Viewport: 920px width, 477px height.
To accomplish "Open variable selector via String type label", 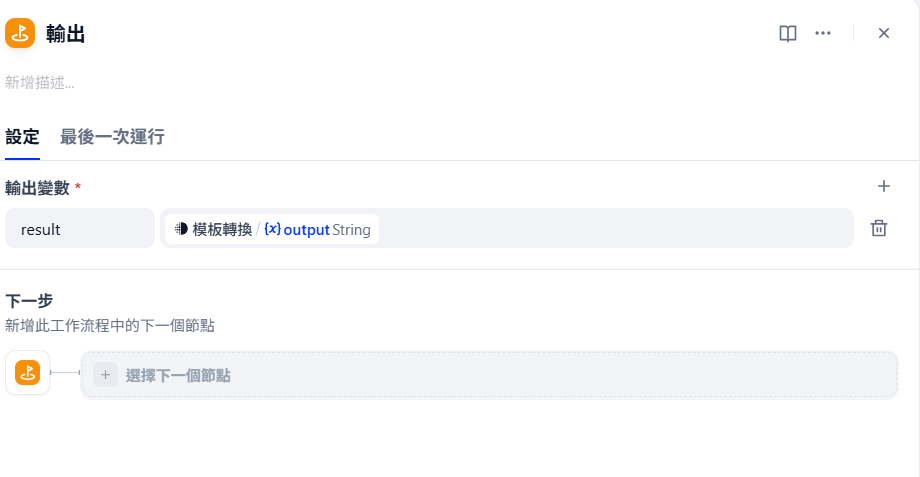I will [351, 229].
